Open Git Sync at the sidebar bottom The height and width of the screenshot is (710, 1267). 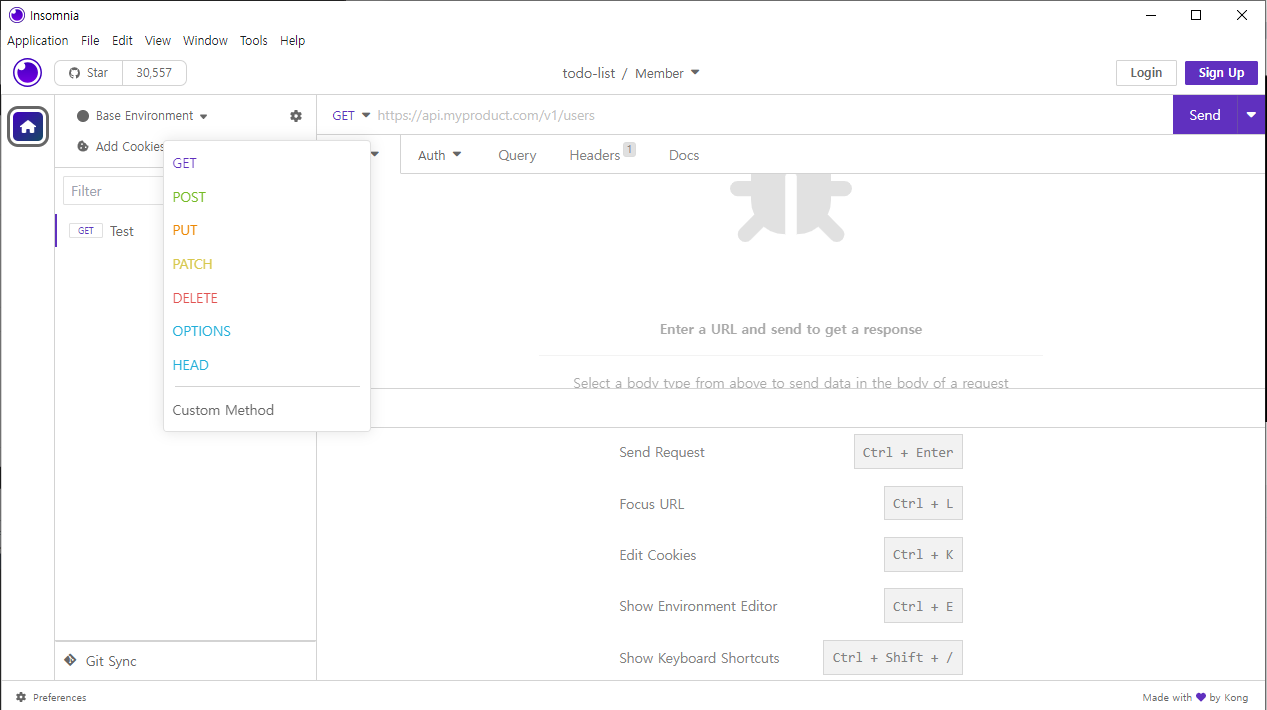[100, 661]
